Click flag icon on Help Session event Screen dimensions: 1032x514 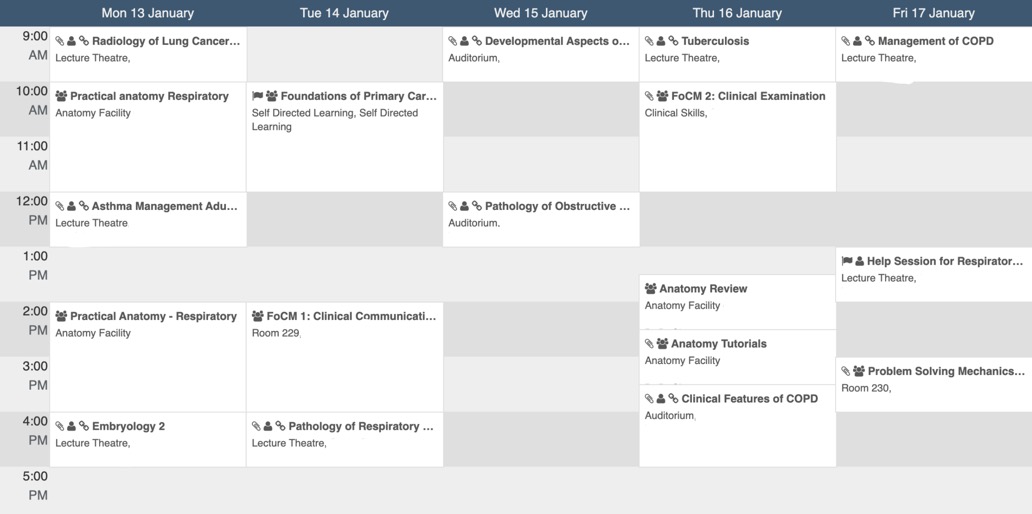(x=846, y=261)
